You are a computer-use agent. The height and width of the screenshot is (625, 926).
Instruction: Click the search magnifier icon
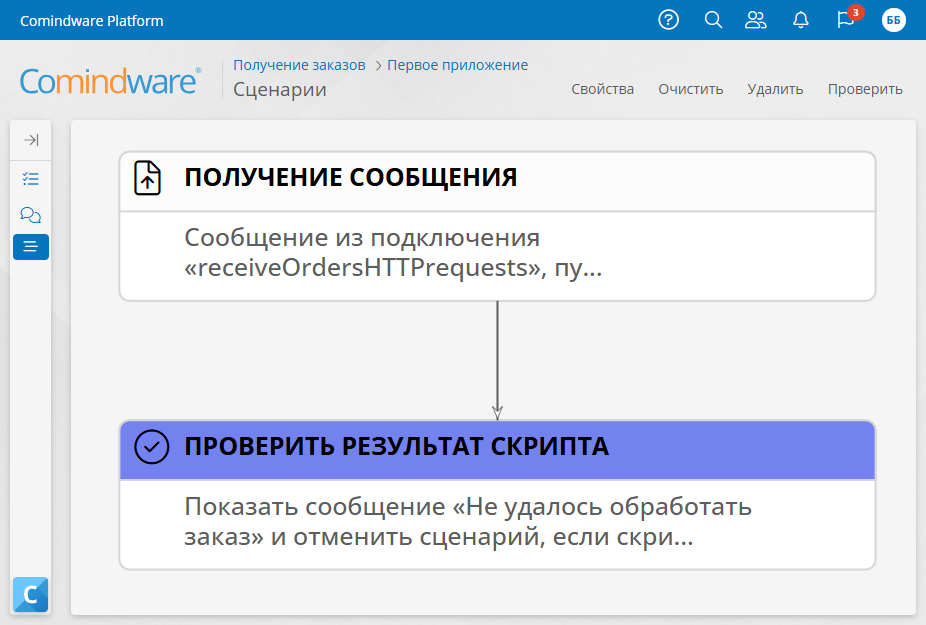713,19
